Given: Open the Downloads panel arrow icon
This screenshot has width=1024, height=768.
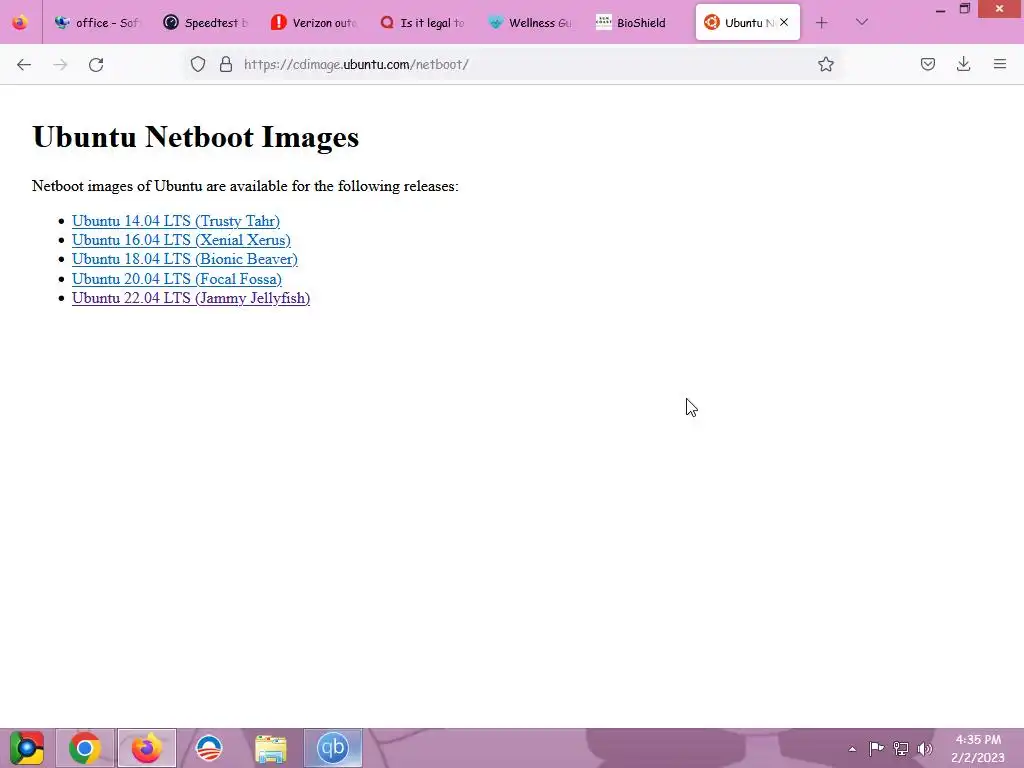Looking at the screenshot, I should click(x=963, y=64).
